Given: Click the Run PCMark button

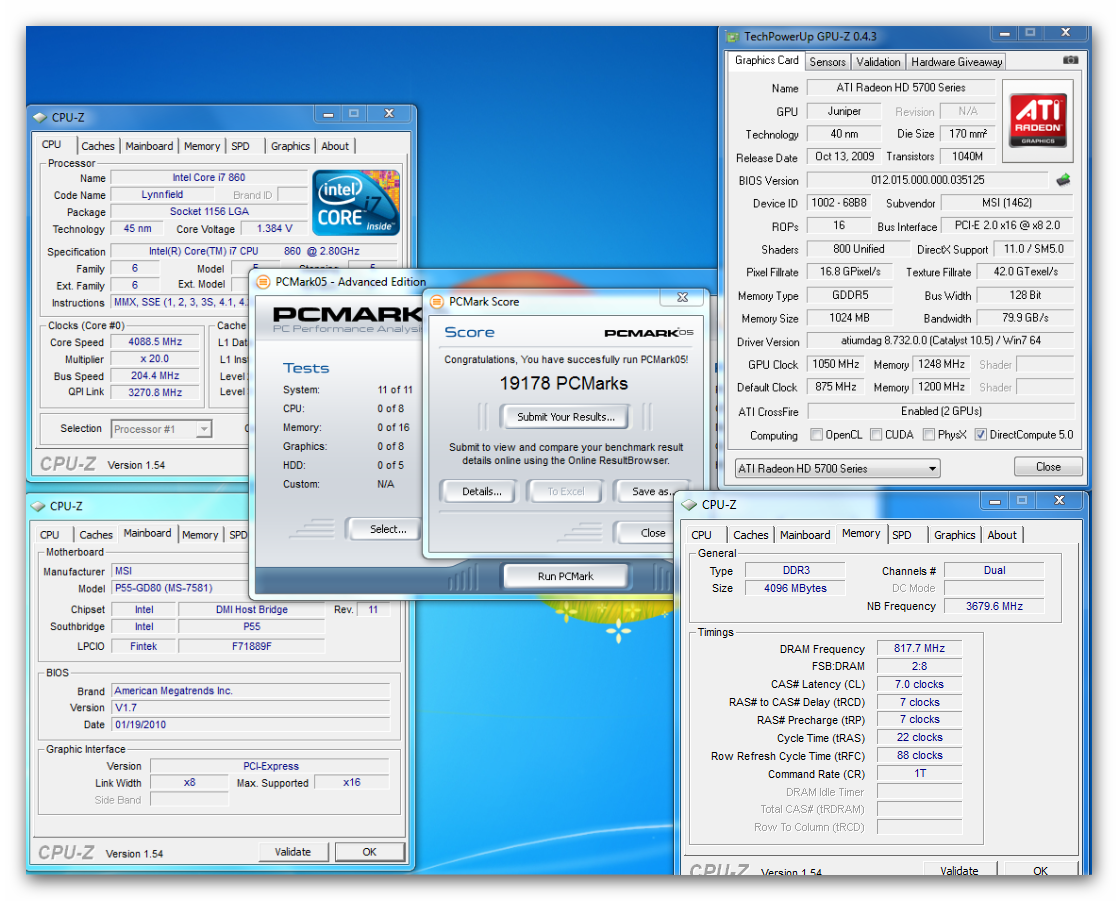Looking at the screenshot, I should (565, 576).
